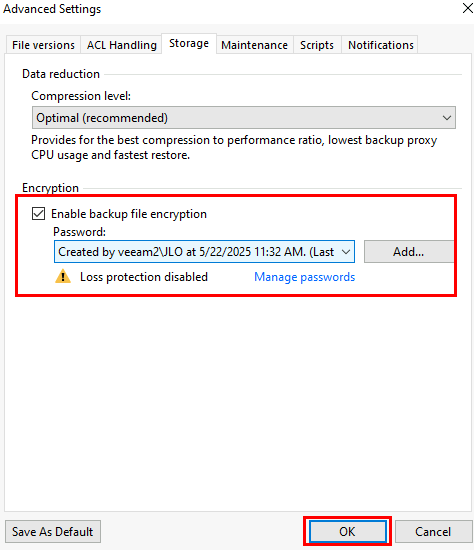Viewport: 474px width, 550px height.
Task: Confirm settings with the OK button
Action: (347, 531)
